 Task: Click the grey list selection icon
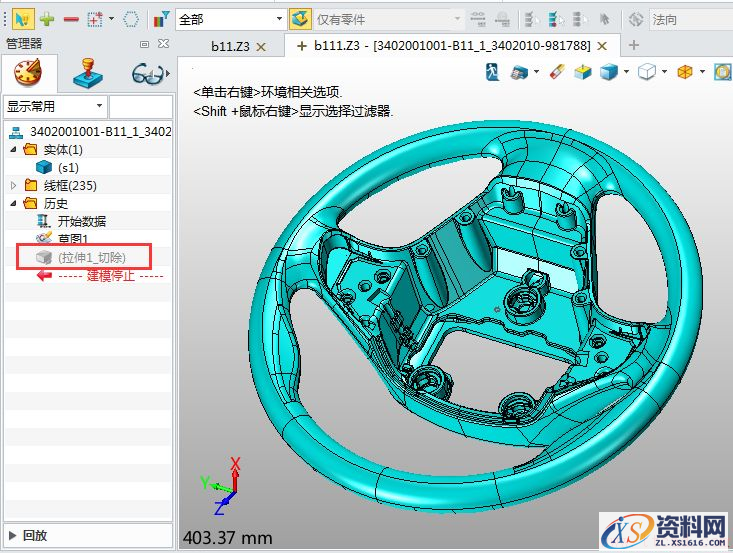tap(580, 20)
